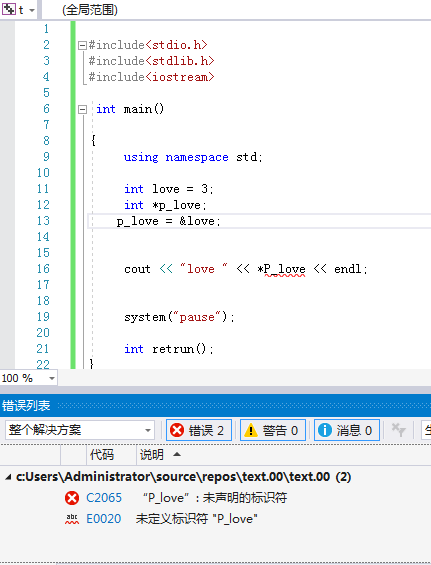431x565 pixels.
Task: Toggle the 错误 2 errors filter
Action: pos(199,430)
